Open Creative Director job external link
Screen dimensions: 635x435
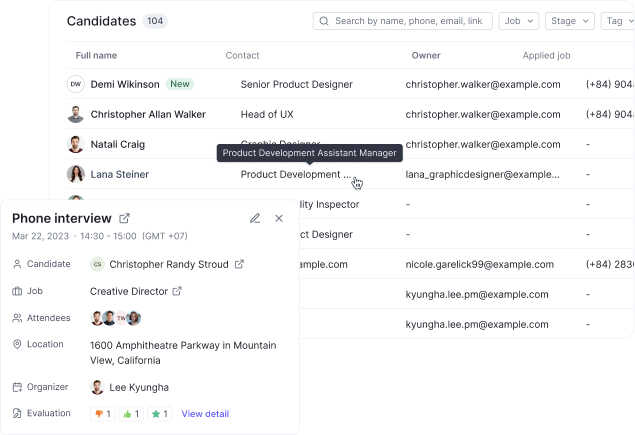[178, 291]
